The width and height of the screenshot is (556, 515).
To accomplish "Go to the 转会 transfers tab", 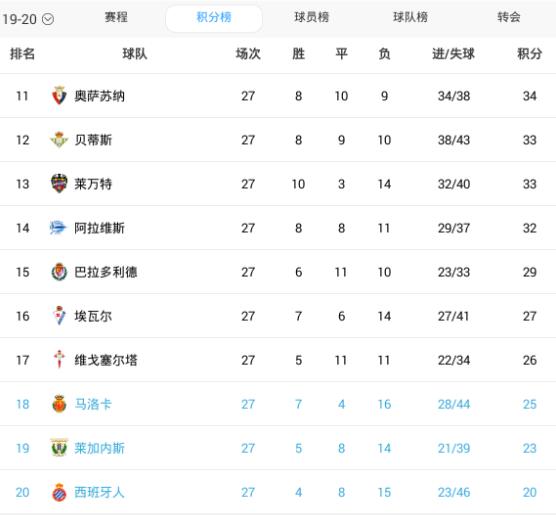I will [508, 17].
